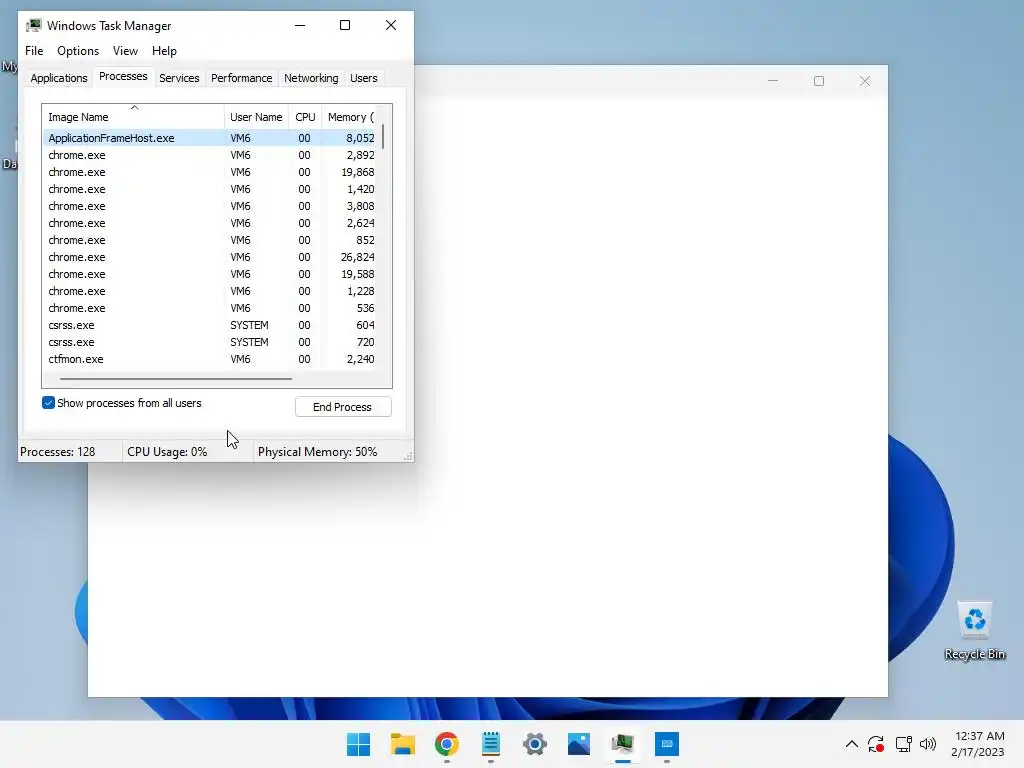Minimize the blank background window
This screenshot has width=1024, height=768.
click(x=773, y=81)
